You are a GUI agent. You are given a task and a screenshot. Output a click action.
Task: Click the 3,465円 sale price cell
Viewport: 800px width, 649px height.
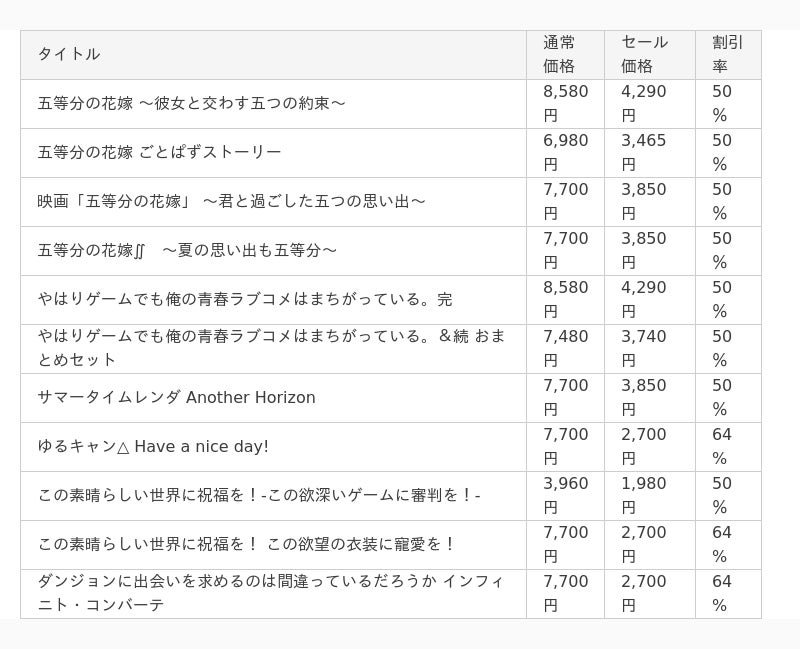pos(643,152)
